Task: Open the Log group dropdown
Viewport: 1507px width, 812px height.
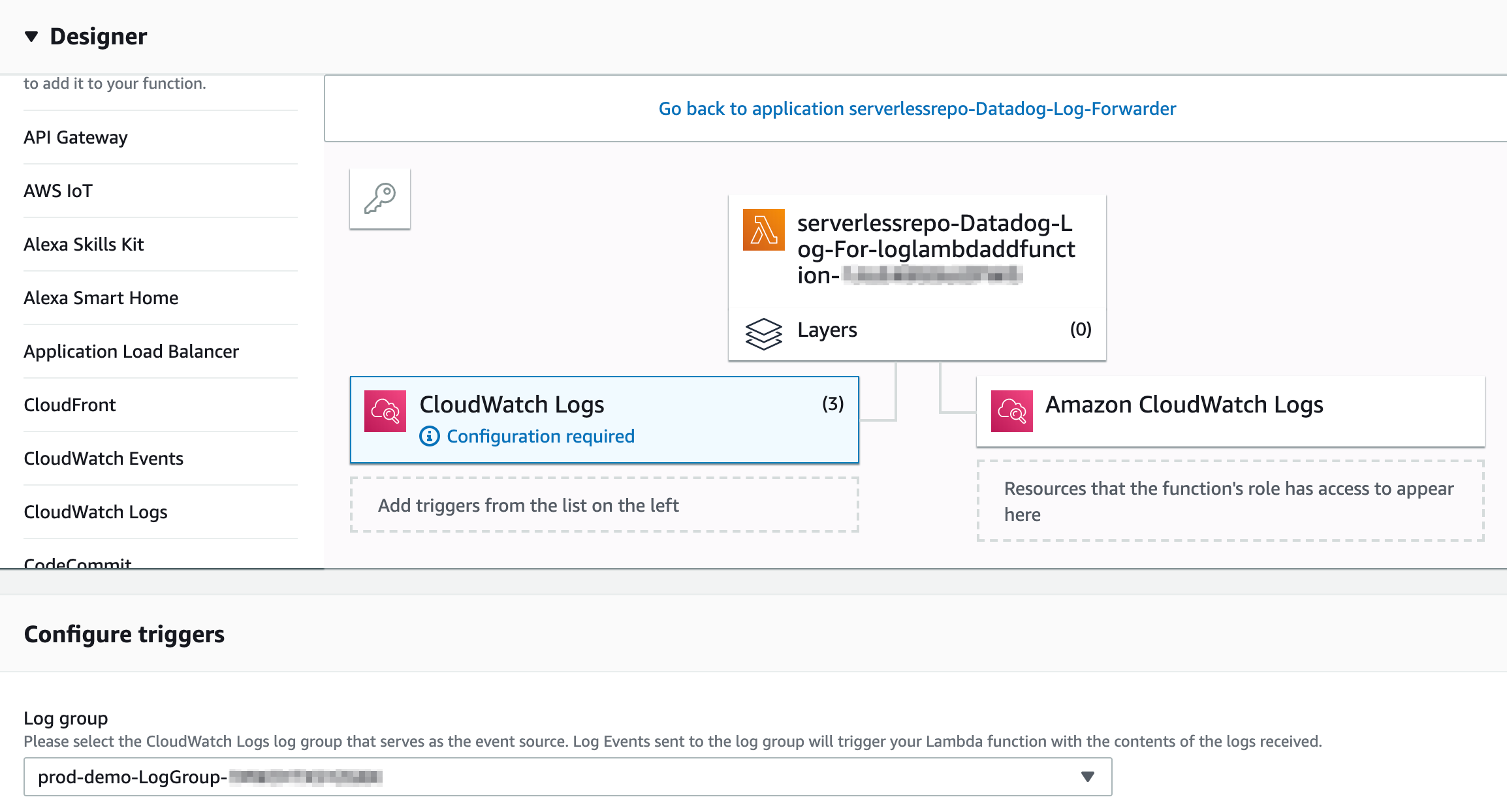Action: coord(568,777)
